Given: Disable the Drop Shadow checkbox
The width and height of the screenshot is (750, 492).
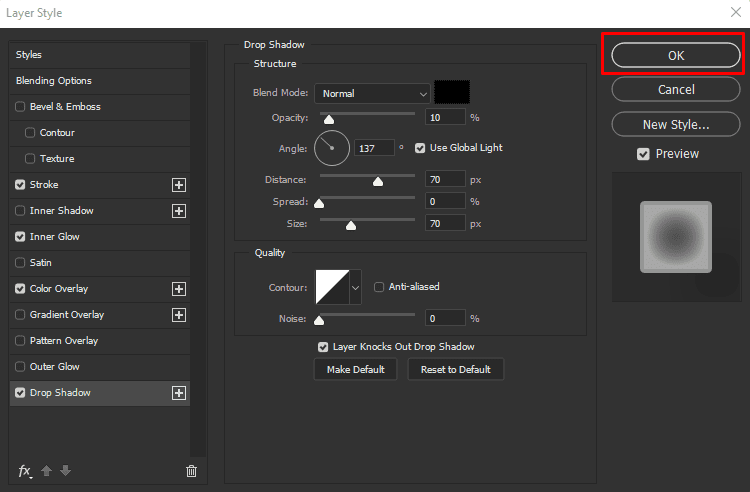Looking at the screenshot, I should tap(20, 393).
